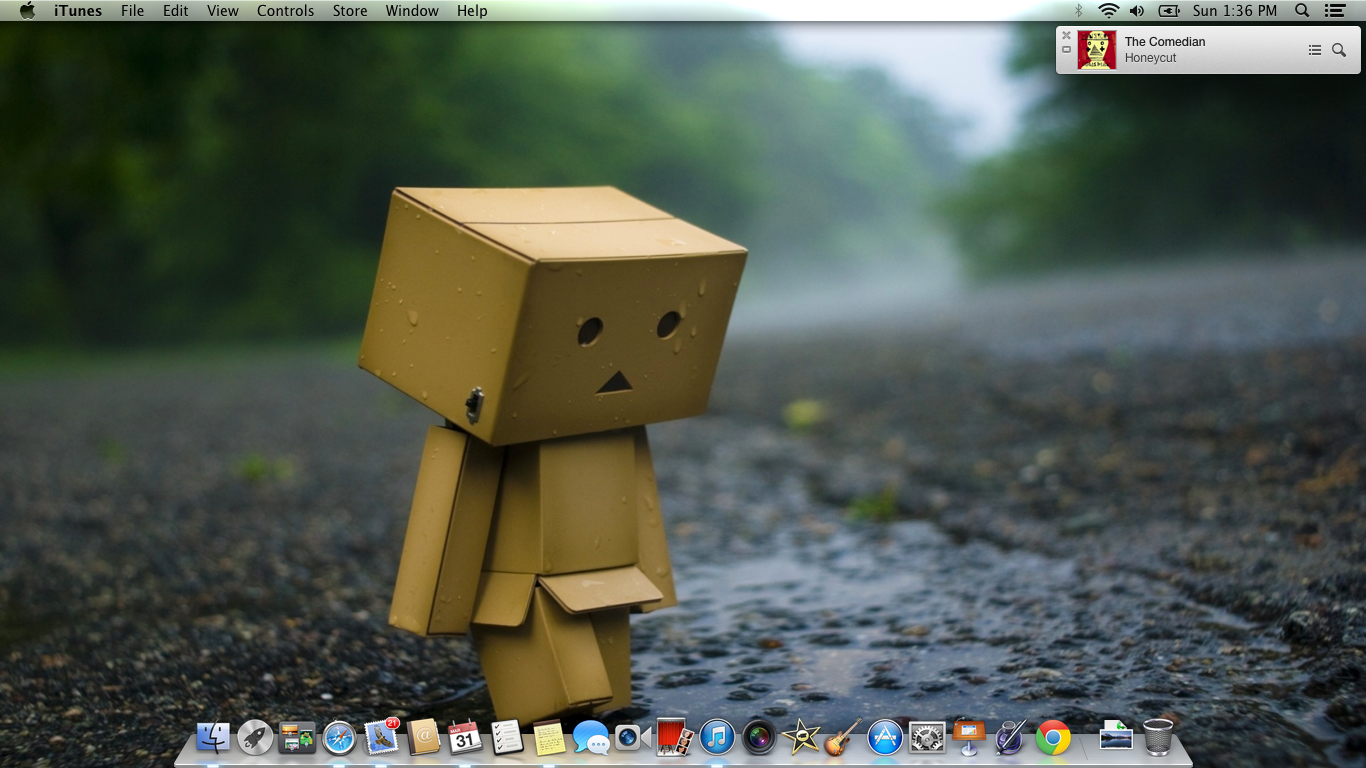Open the Window menu

[412, 10]
